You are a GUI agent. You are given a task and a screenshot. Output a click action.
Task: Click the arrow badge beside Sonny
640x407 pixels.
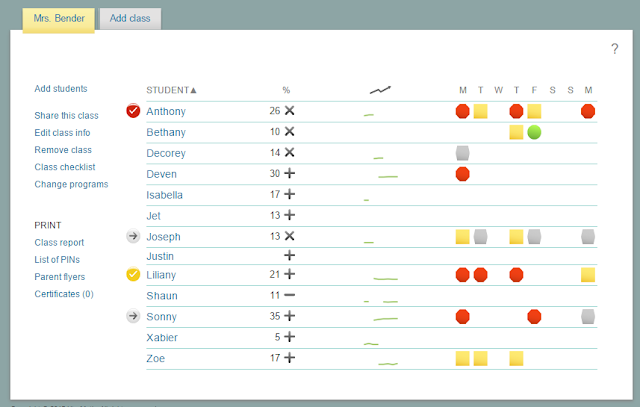133,316
